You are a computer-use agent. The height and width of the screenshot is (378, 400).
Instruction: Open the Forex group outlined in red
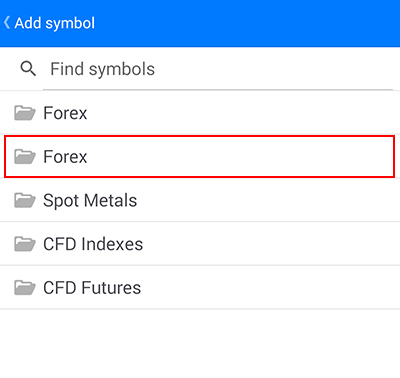coord(199,156)
